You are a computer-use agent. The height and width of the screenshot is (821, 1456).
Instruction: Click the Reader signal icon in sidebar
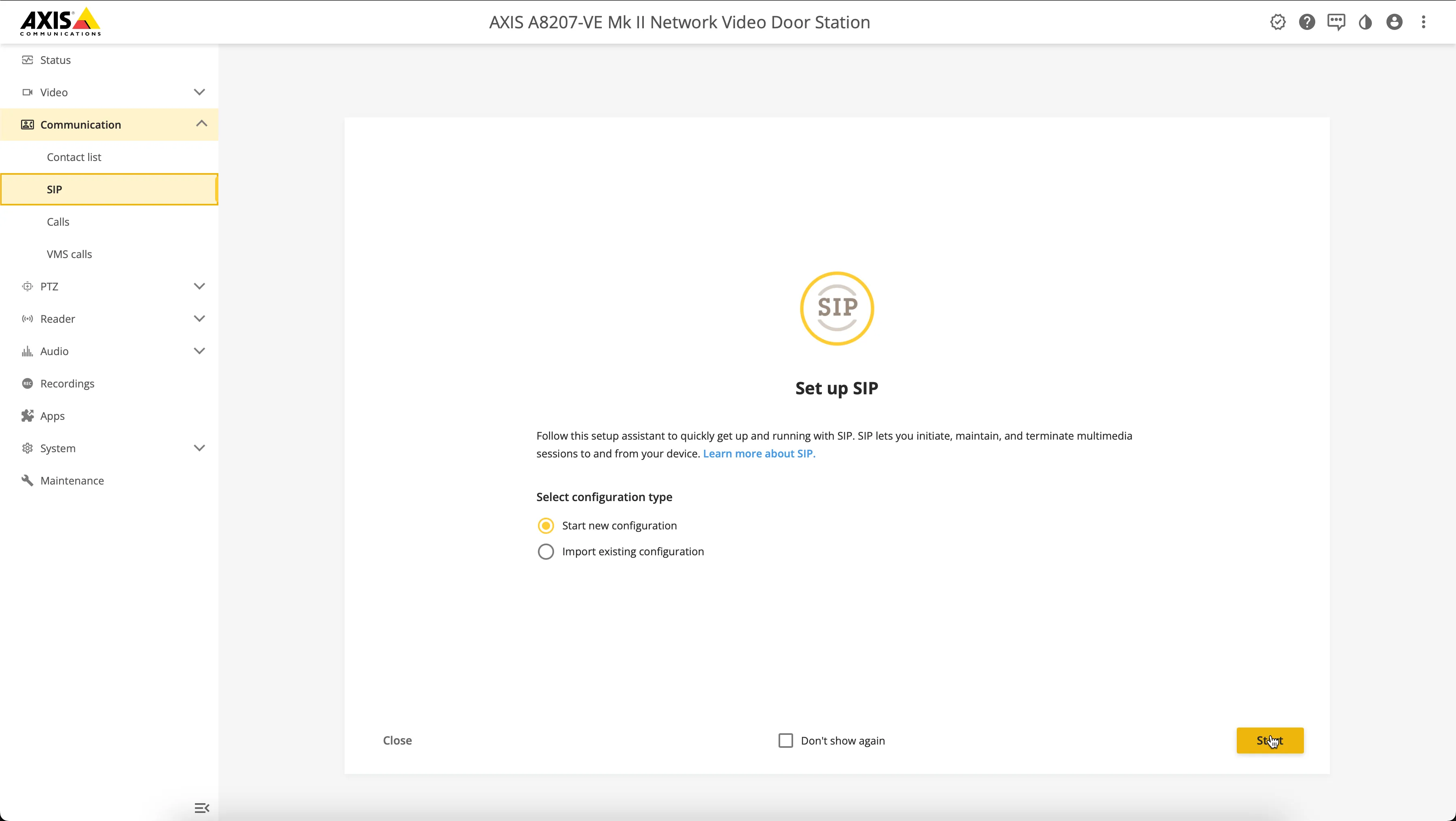coord(27,319)
